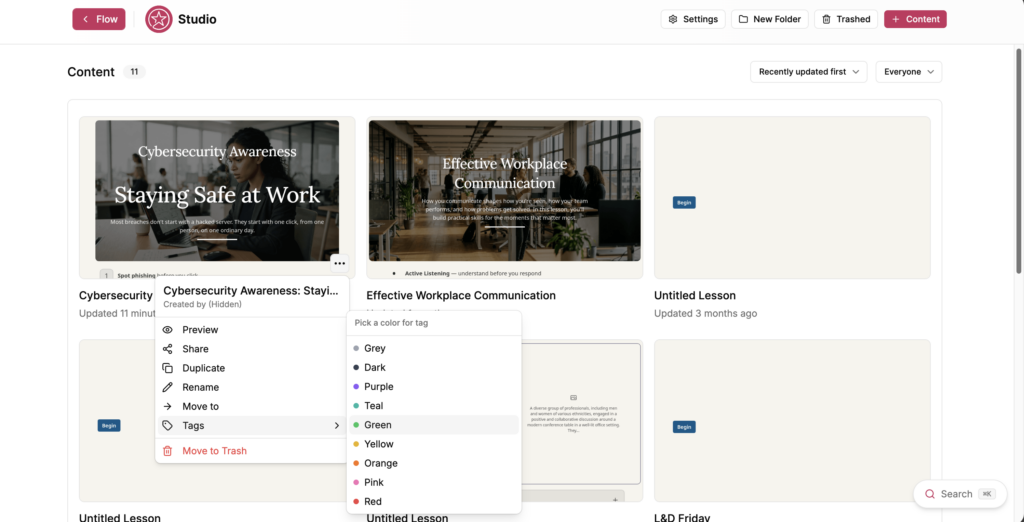The image size is (1024, 522).
Task: Click the content count badge 11
Action: tap(134, 72)
